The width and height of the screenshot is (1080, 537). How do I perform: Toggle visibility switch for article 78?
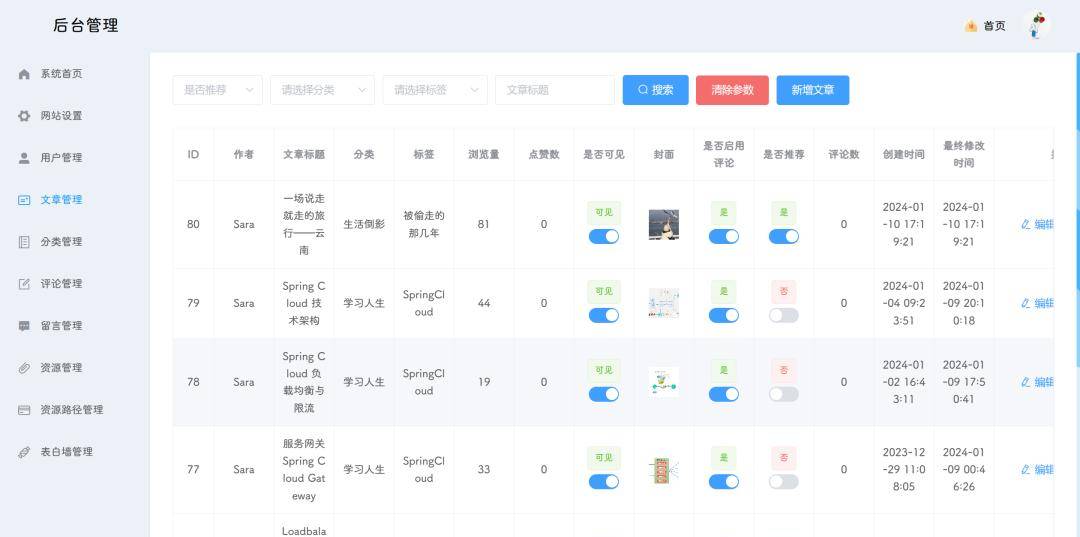pyautogui.click(x=603, y=394)
